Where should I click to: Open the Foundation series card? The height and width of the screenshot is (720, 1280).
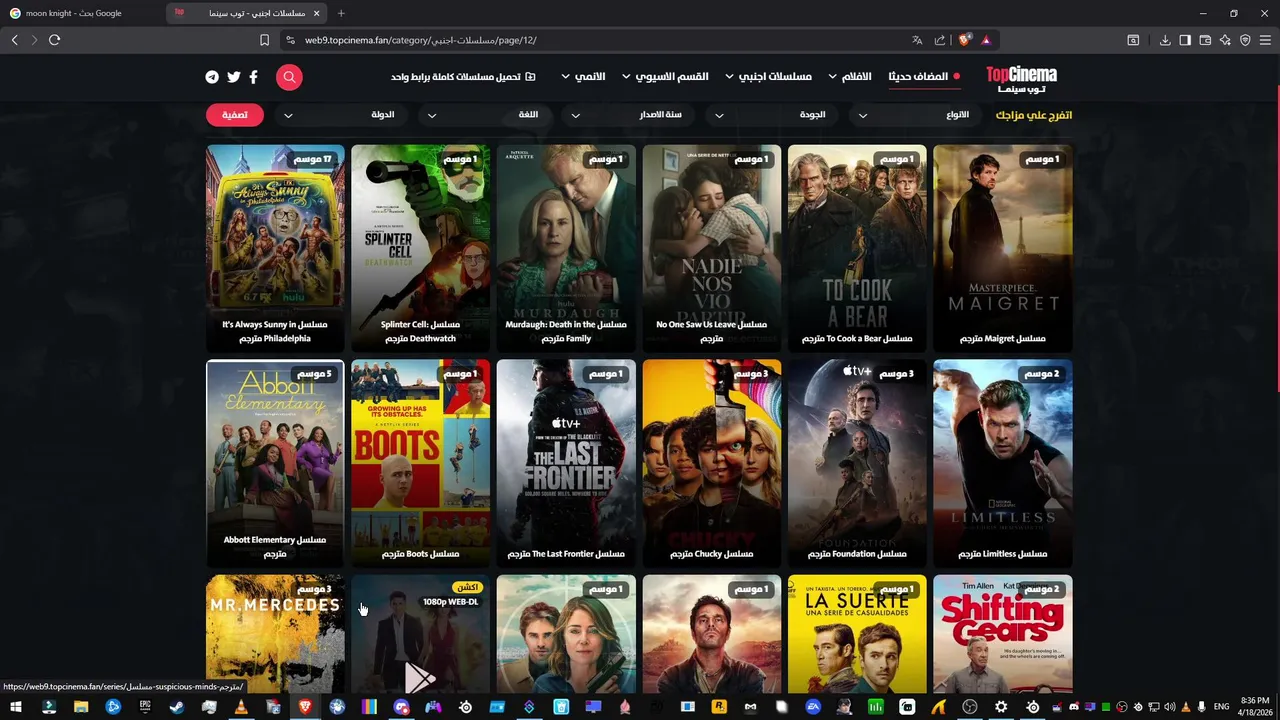[857, 464]
